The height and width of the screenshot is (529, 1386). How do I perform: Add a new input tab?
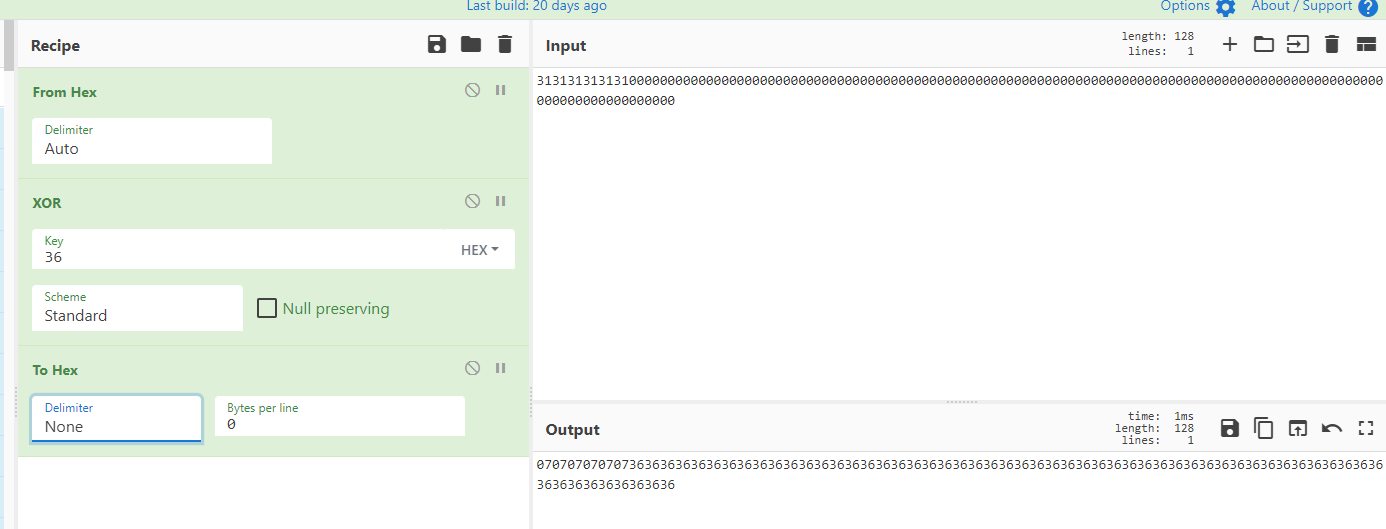[x=1230, y=44]
